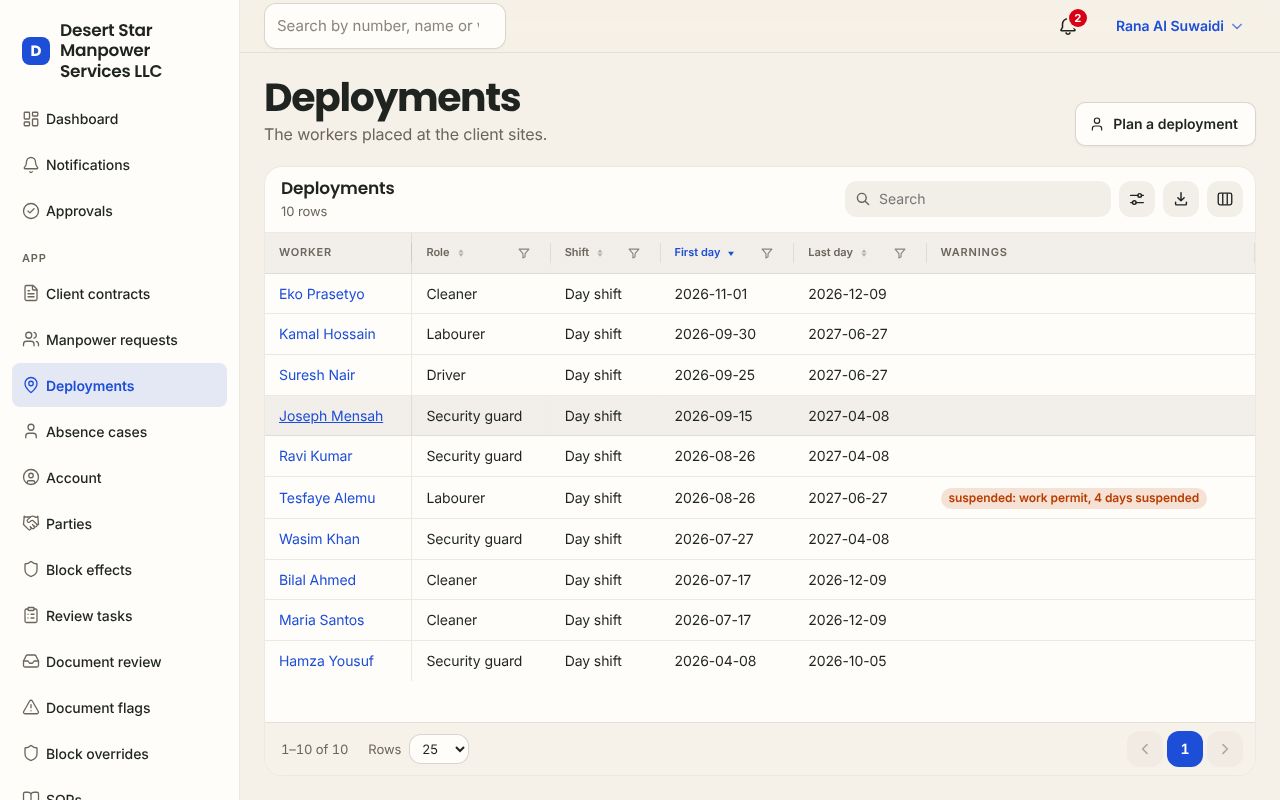This screenshot has width=1280, height=800.
Task: Open the Approvals sidebar item
Action: tap(119, 211)
